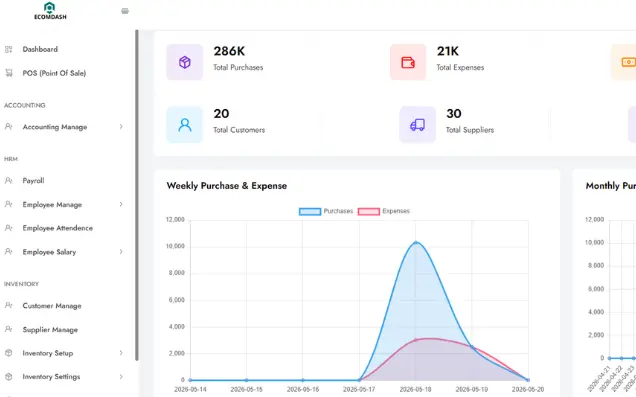636x397 pixels.
Task: Open POS (Point Of Sale) page
Action: click(x=54, y=73)
